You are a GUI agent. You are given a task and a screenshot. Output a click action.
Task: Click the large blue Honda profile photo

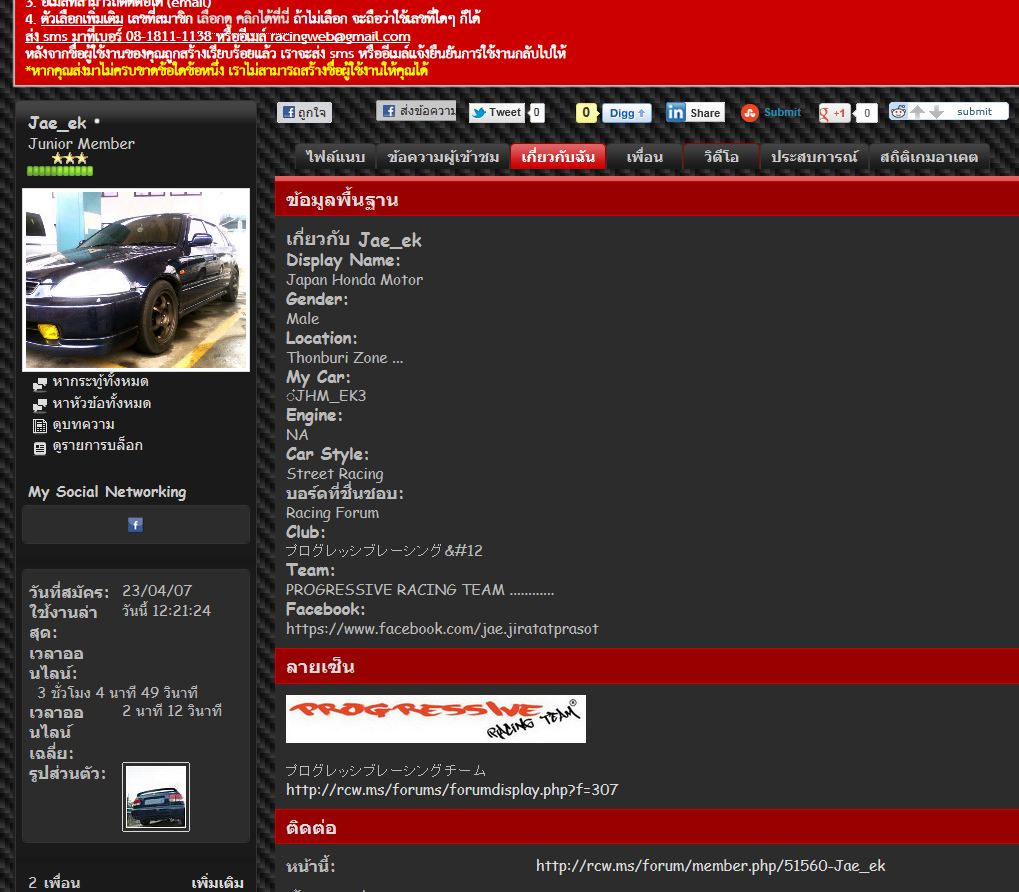[136, 280]
